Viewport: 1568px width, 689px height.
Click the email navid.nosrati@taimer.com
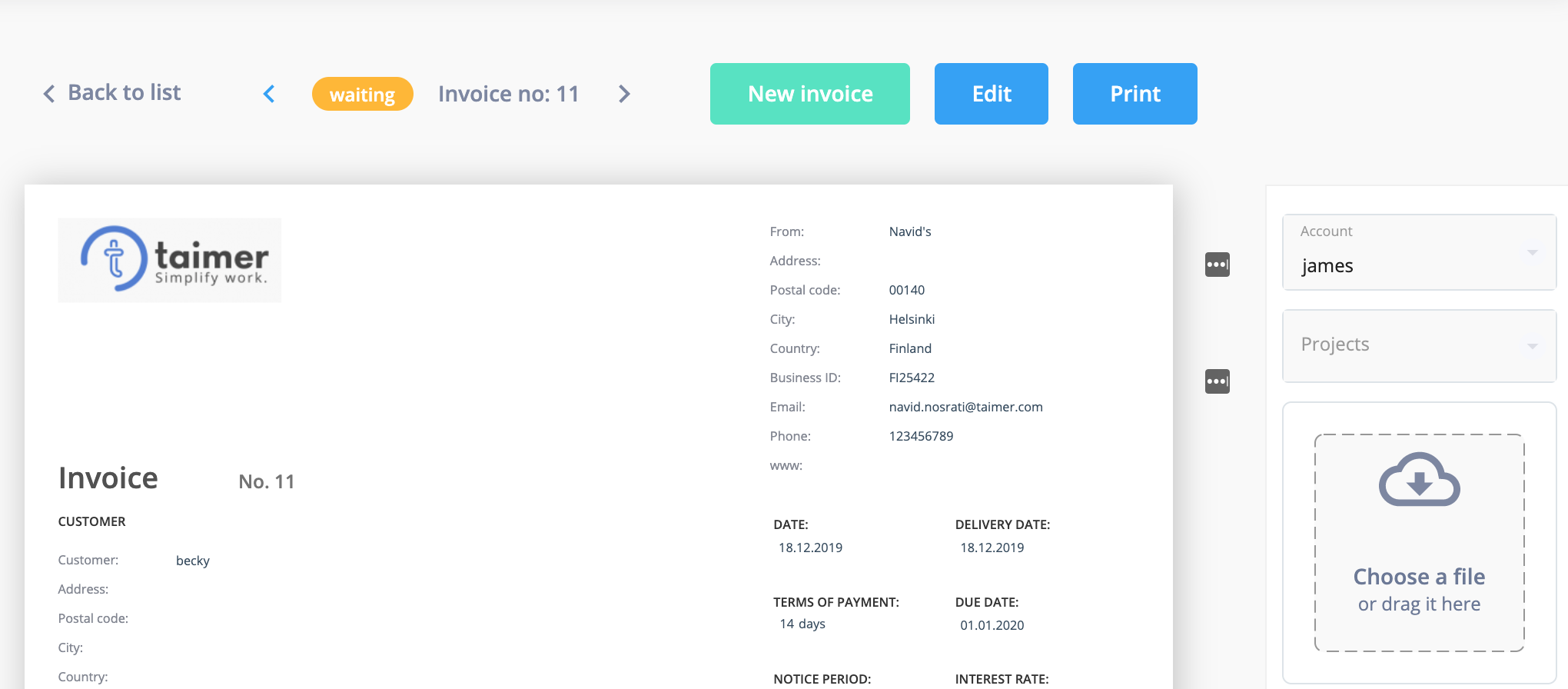pyautogui.click(x=966, y=407)
